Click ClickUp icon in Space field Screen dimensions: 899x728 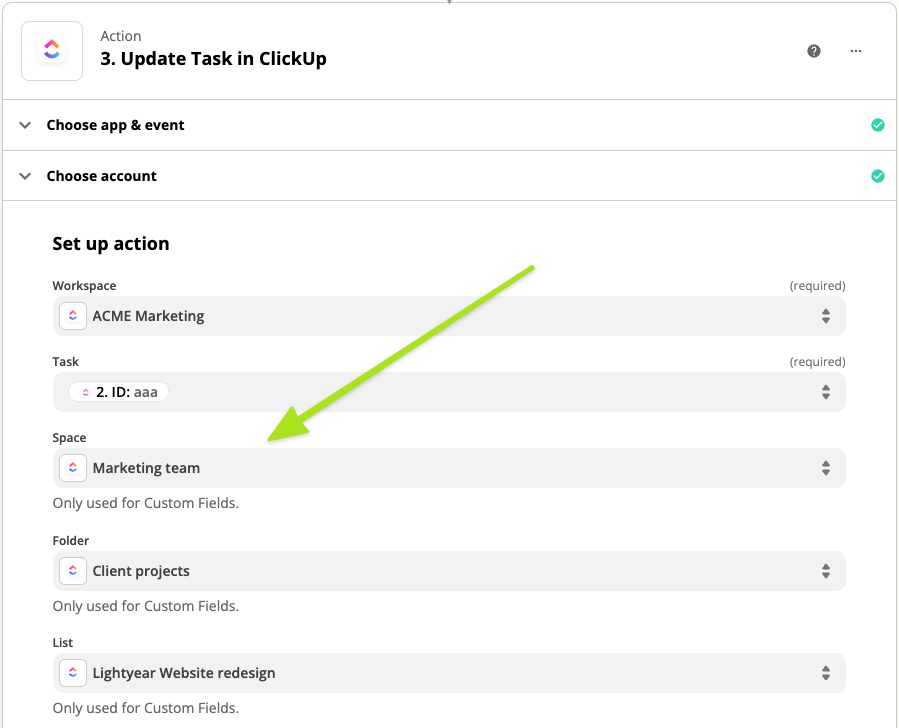click(x=73, y=468)
